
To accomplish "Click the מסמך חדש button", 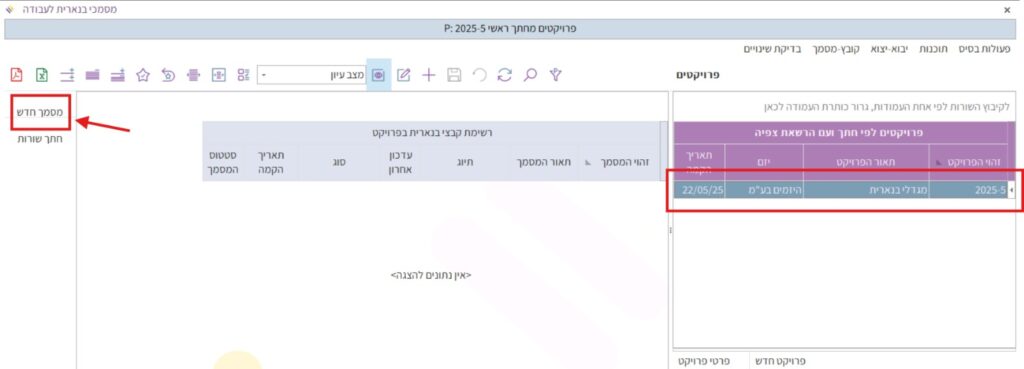I will tap(40, 112).
